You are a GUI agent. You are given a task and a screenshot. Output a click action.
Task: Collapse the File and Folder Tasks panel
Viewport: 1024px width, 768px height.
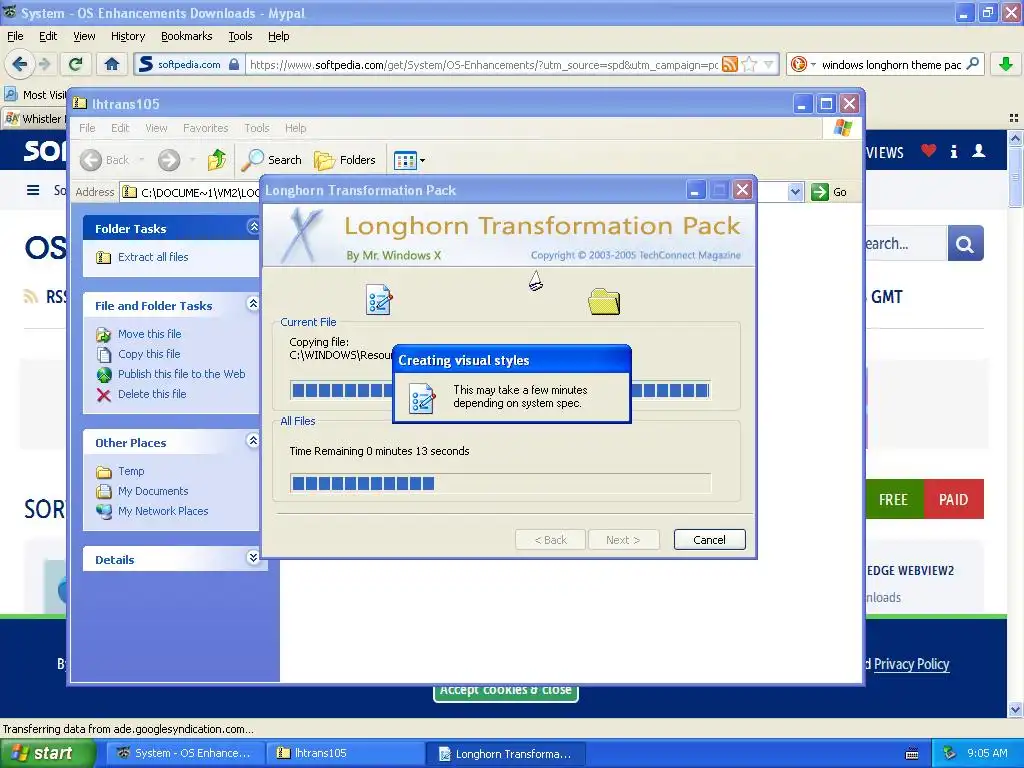point(253,304)
